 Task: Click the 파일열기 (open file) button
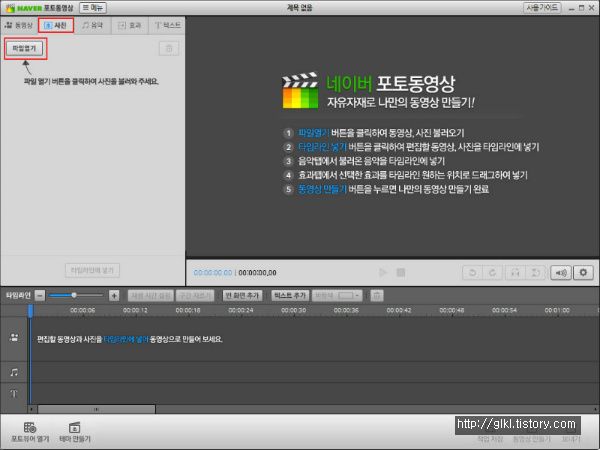[x=24, y=49]
